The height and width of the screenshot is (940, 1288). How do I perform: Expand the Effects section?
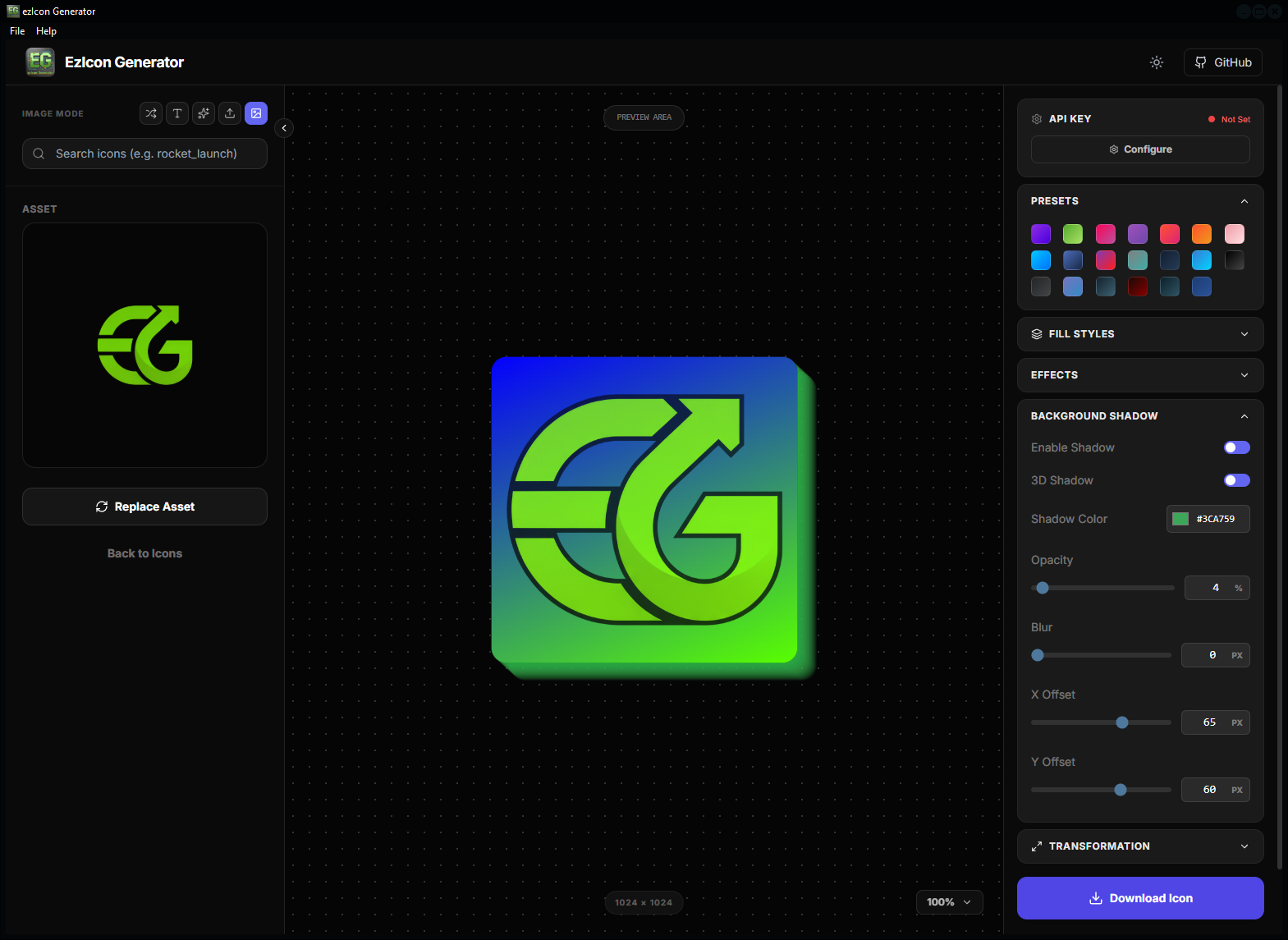tap(1244, 375)
